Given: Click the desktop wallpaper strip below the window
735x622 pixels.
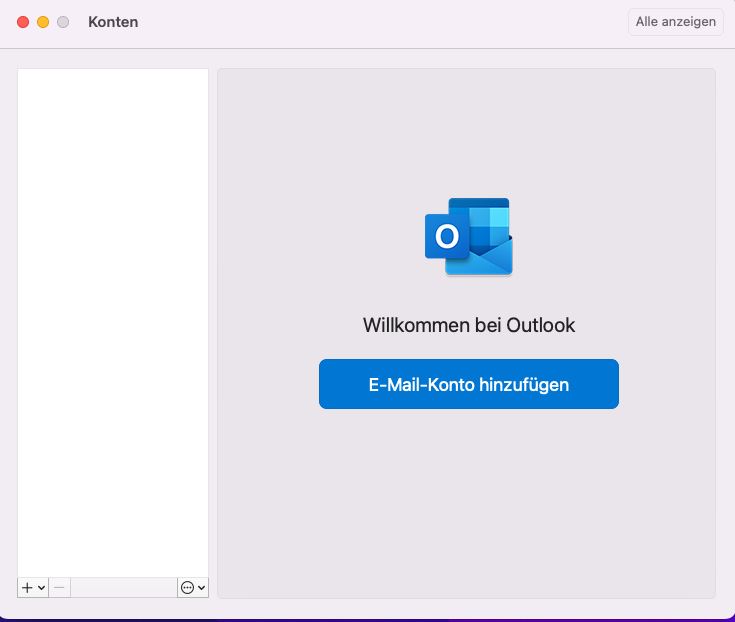Looking at the screenshot, I should 367,619.
